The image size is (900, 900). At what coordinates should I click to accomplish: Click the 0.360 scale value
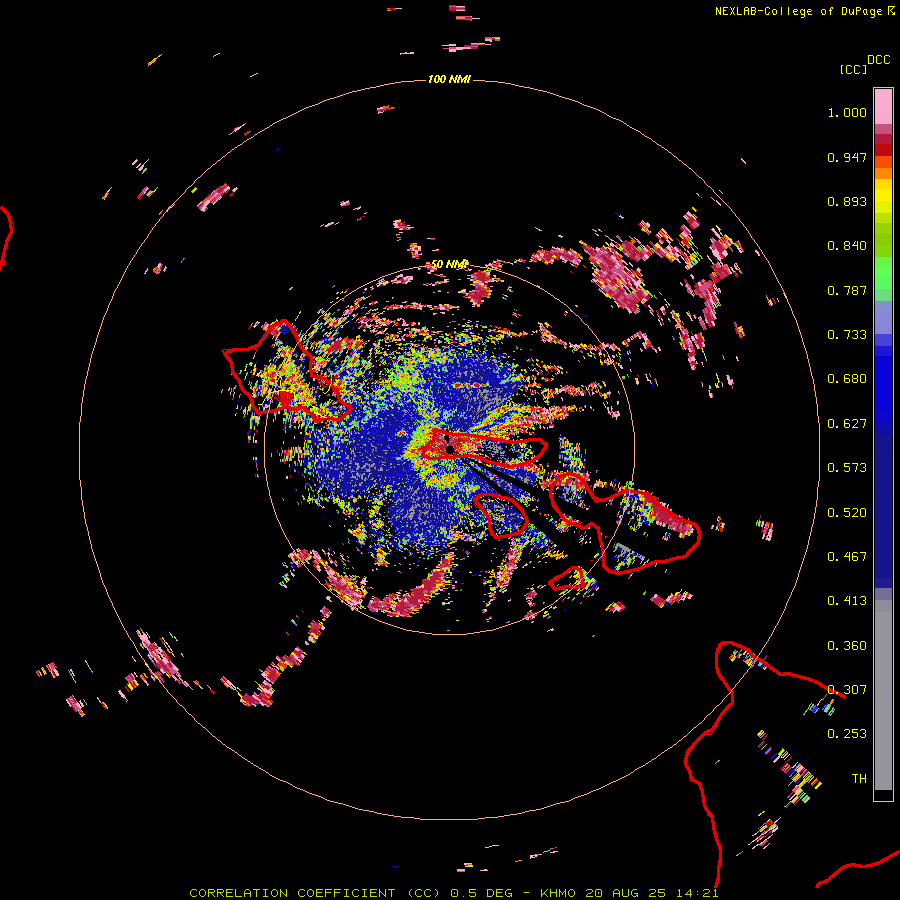(x=847, y=646)
